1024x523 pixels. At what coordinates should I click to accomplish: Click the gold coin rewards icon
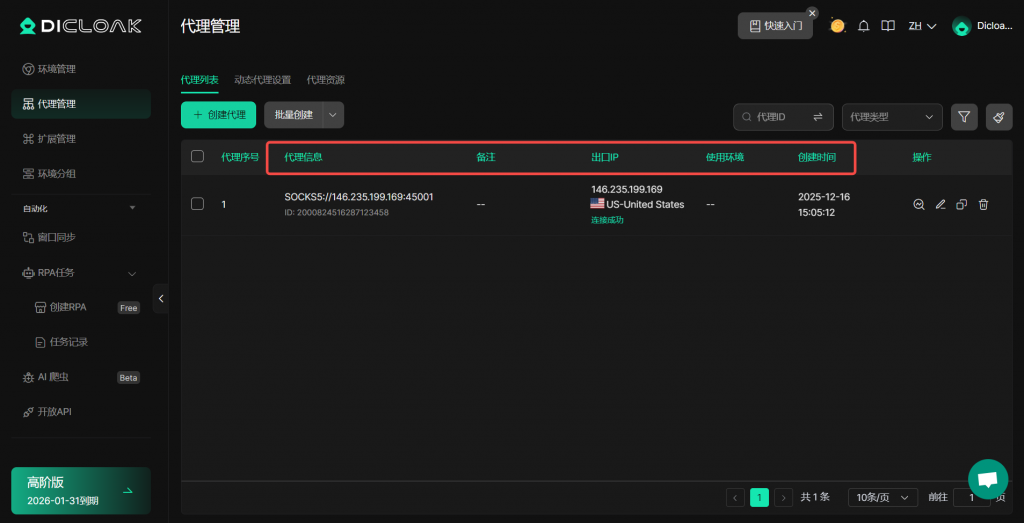[x=837, y=26]
